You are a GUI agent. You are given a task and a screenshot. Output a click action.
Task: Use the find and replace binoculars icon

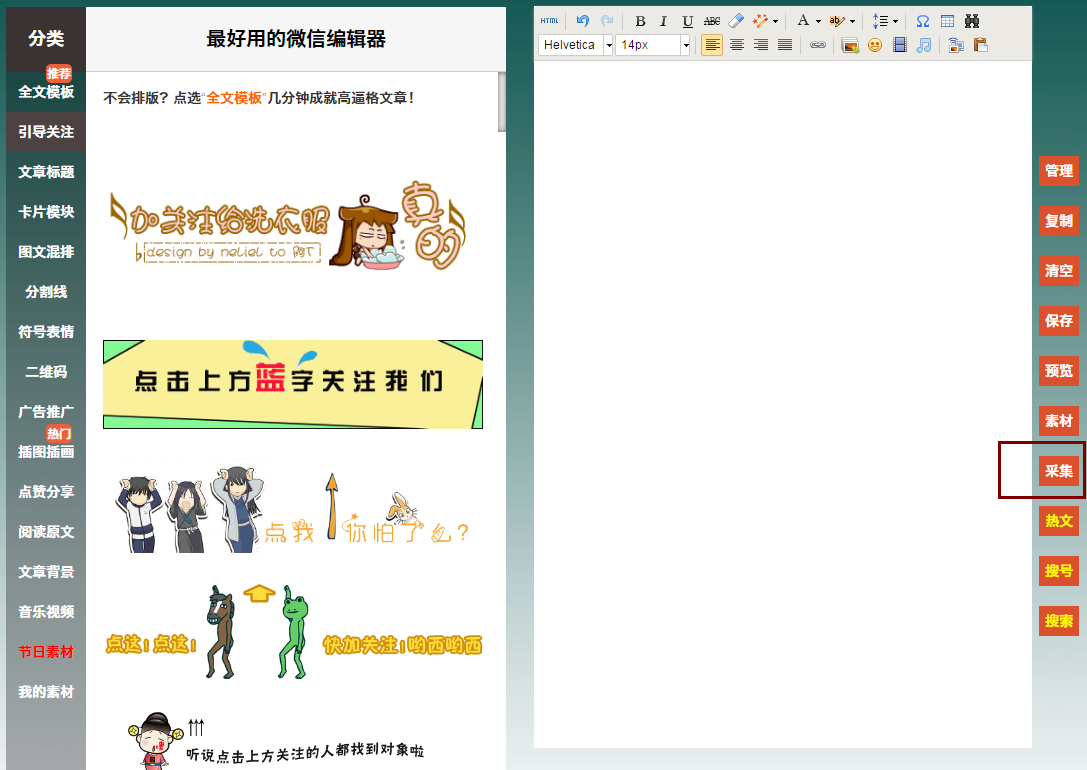[x=972, y=20]
